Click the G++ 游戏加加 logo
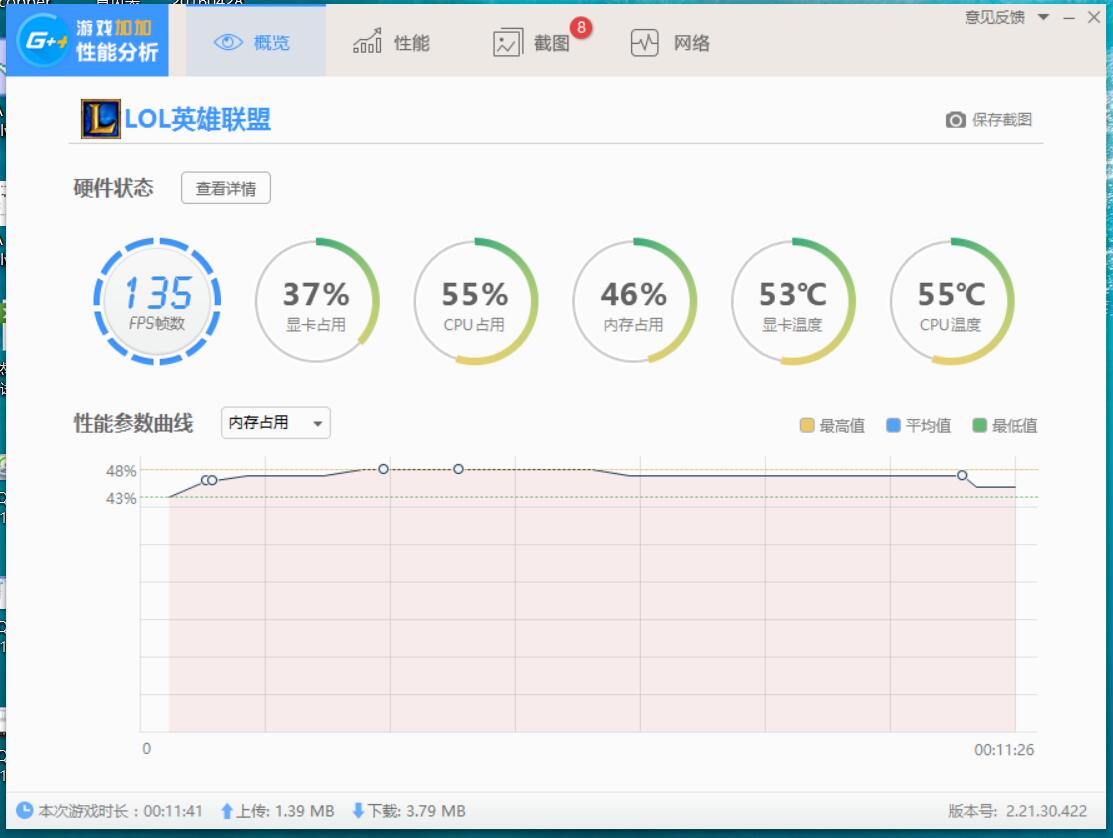Viewport: 1113px width, 838px height. [87, 40]
